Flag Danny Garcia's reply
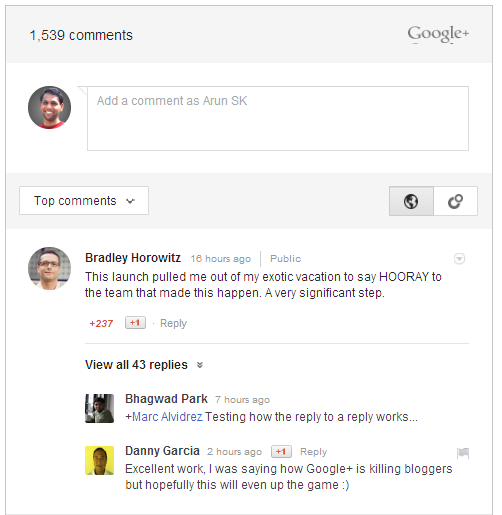This screenshot has width=502, height=515. tap(463, 453)
